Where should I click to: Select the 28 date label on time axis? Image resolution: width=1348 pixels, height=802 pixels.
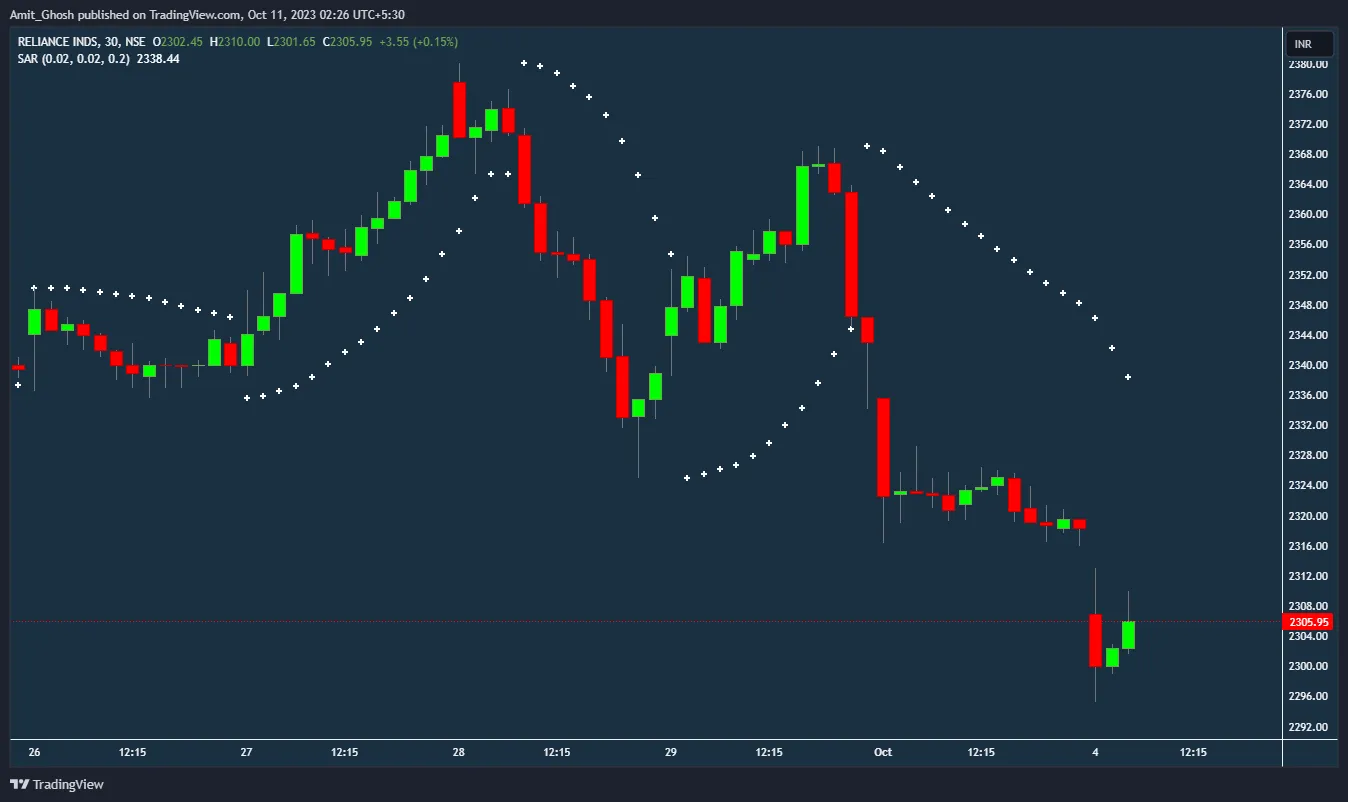(x=458, y=752)
